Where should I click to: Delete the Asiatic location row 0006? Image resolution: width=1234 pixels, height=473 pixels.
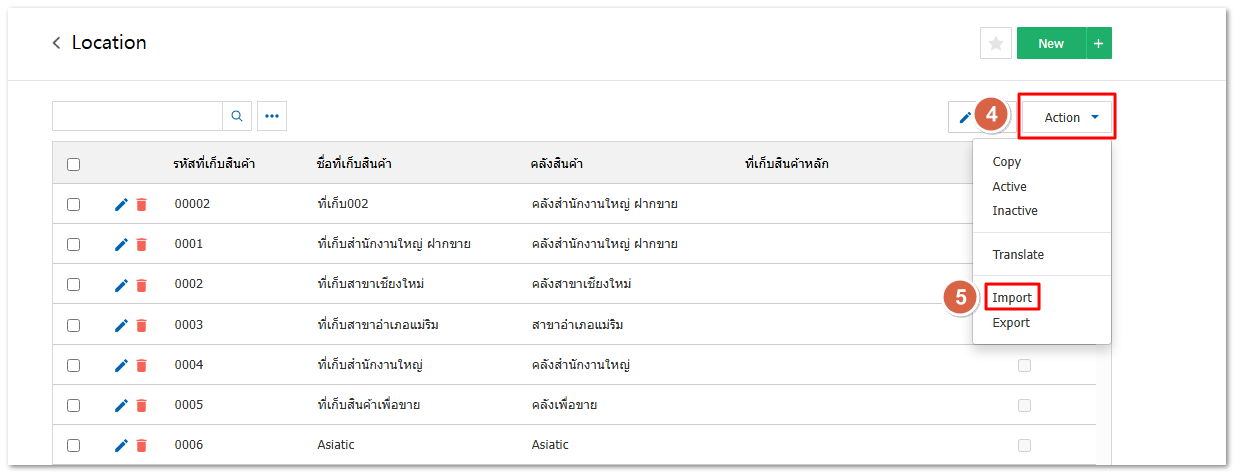[141, 445]
